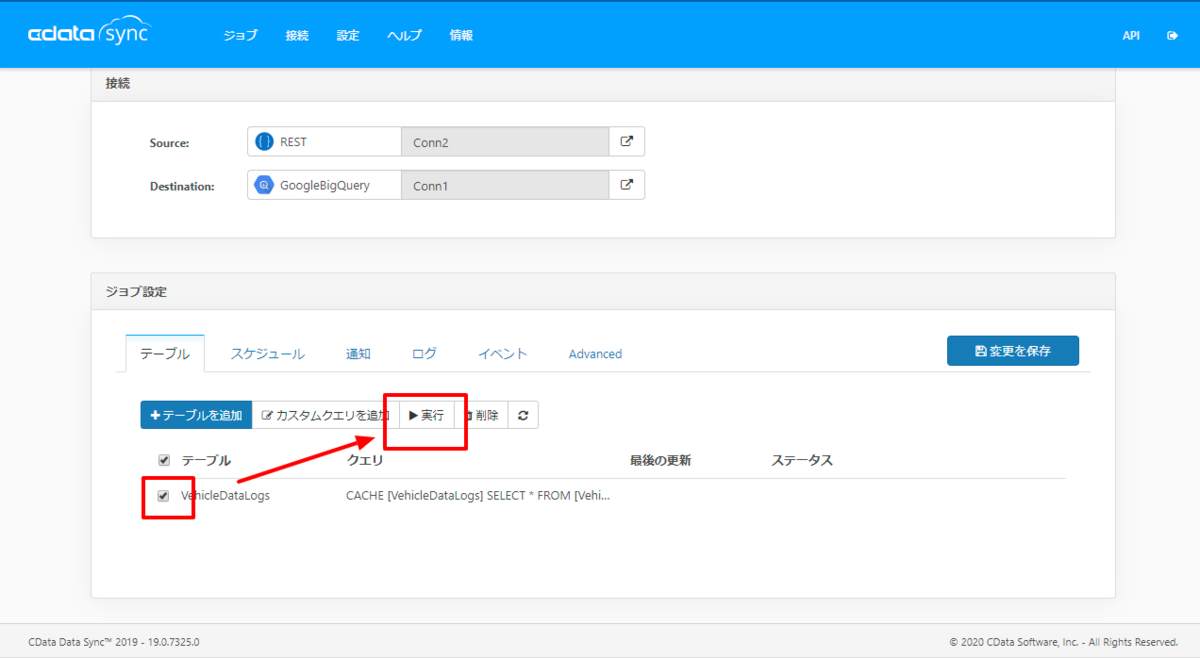Toggle the select-all テーブル header checkbox
Screen dimensions: 1200x658
pos(164,460)
